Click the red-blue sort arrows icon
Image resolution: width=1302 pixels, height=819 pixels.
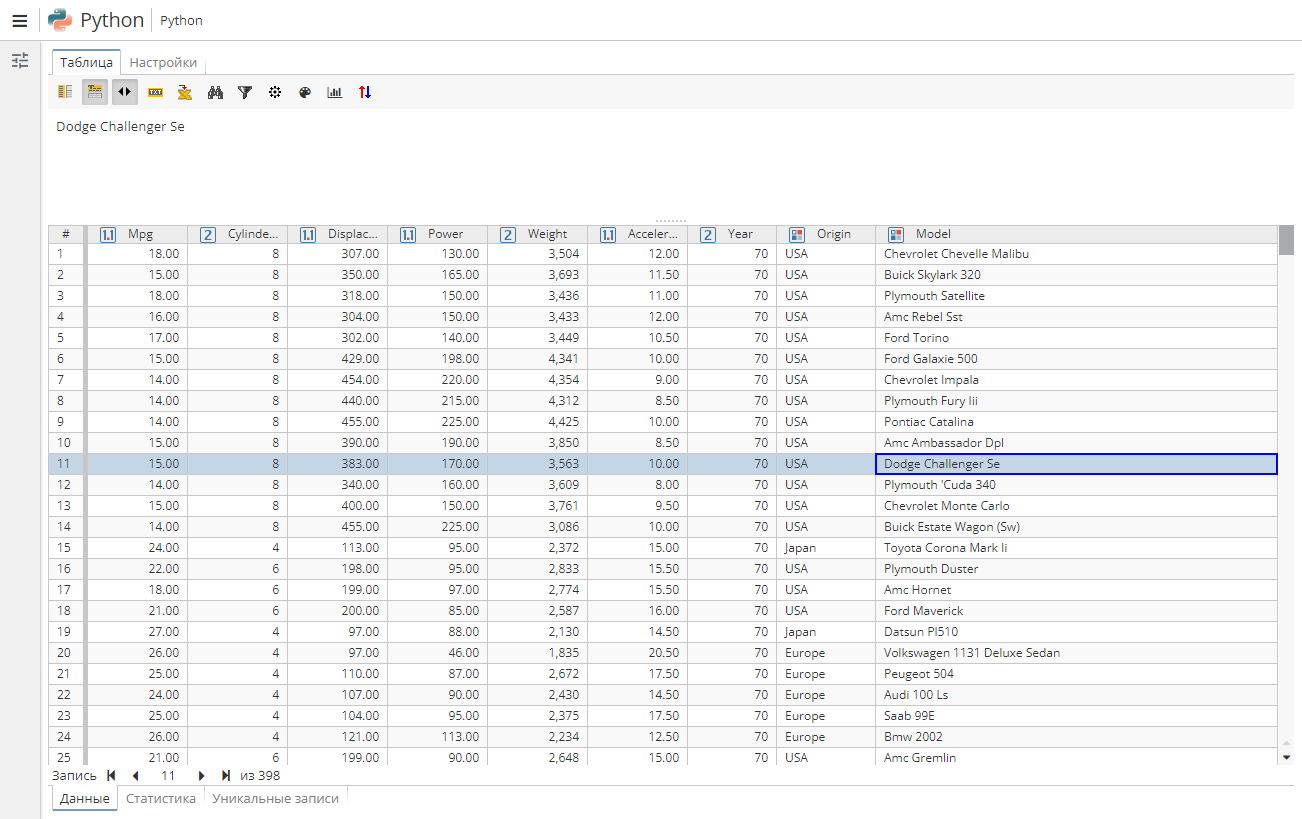(x=365, y=92)
